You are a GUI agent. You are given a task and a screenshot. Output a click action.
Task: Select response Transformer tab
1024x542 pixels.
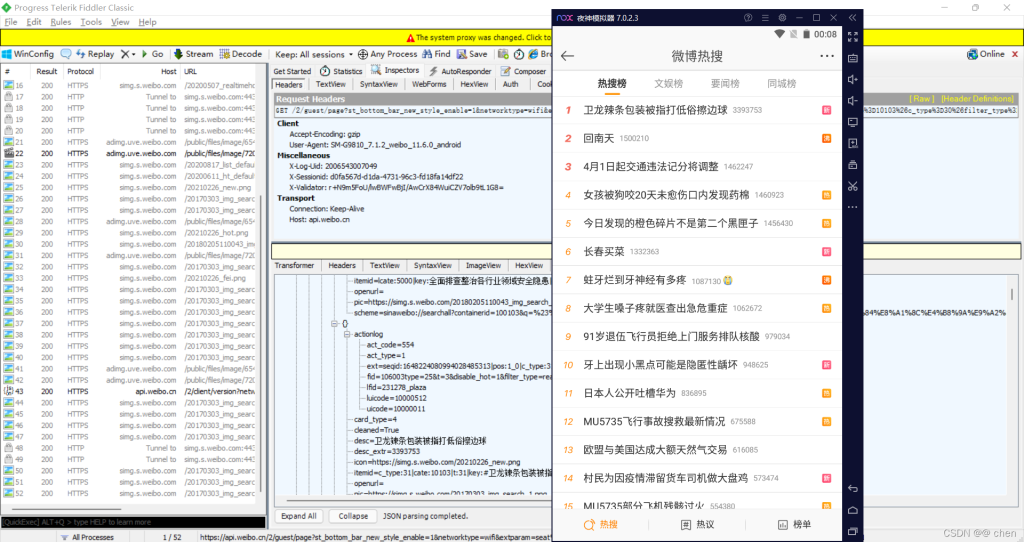click(x=295, y=266)
